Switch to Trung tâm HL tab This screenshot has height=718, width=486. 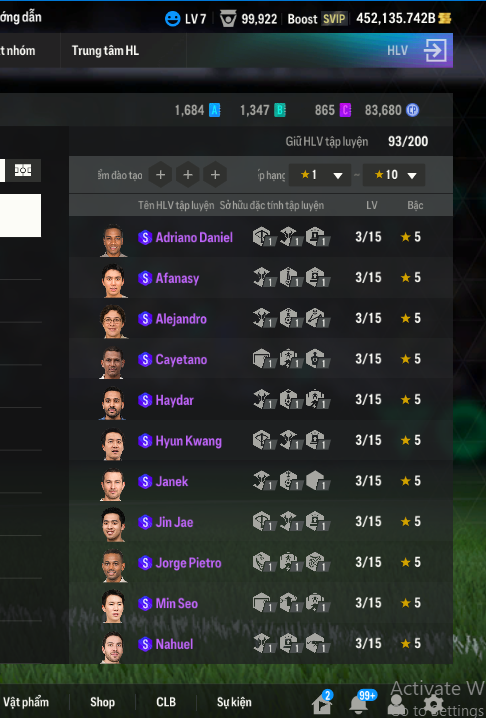(x=105, y=50)
